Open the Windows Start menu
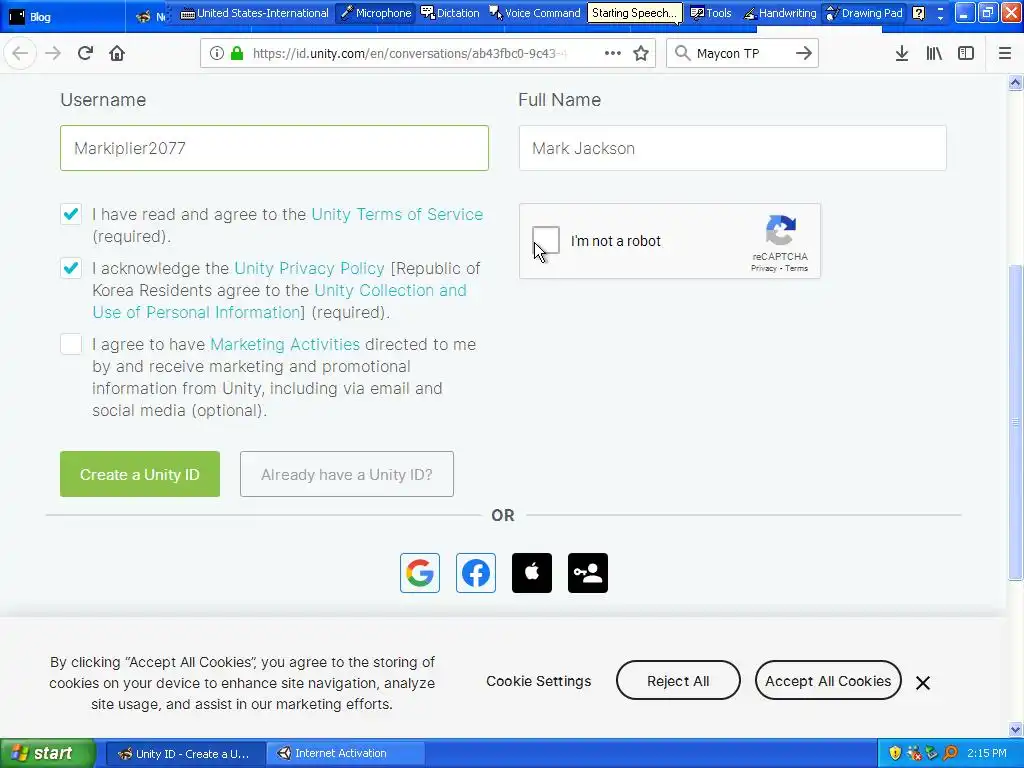 click(48, 754)
